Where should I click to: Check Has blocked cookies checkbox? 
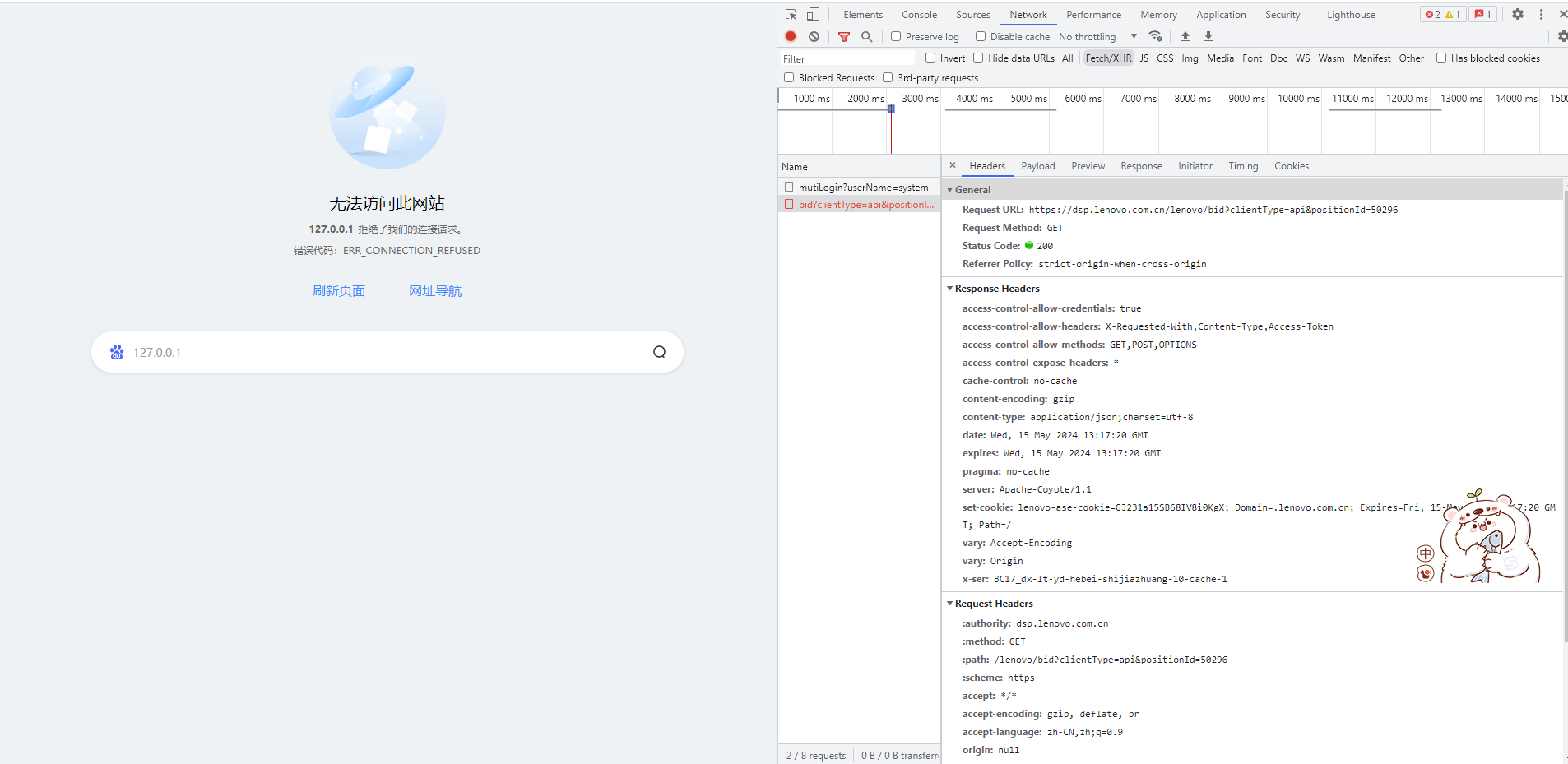tap(1441, 58)
